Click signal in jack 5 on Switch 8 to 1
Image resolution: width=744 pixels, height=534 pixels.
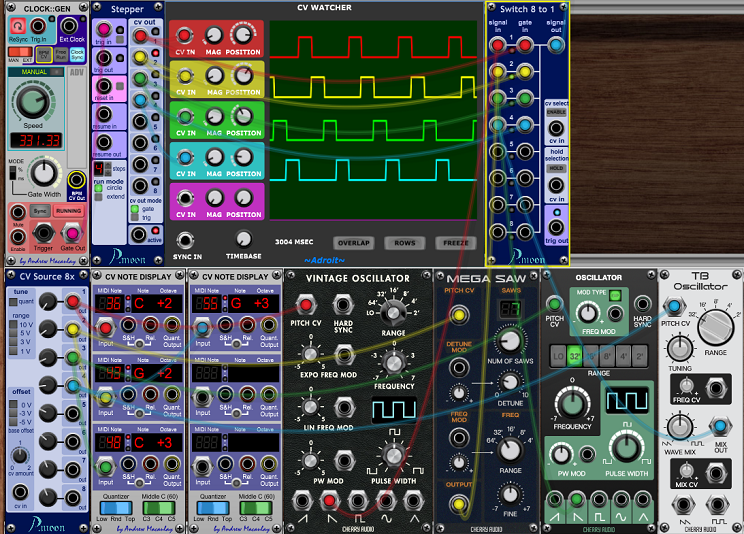coord(497,152)
